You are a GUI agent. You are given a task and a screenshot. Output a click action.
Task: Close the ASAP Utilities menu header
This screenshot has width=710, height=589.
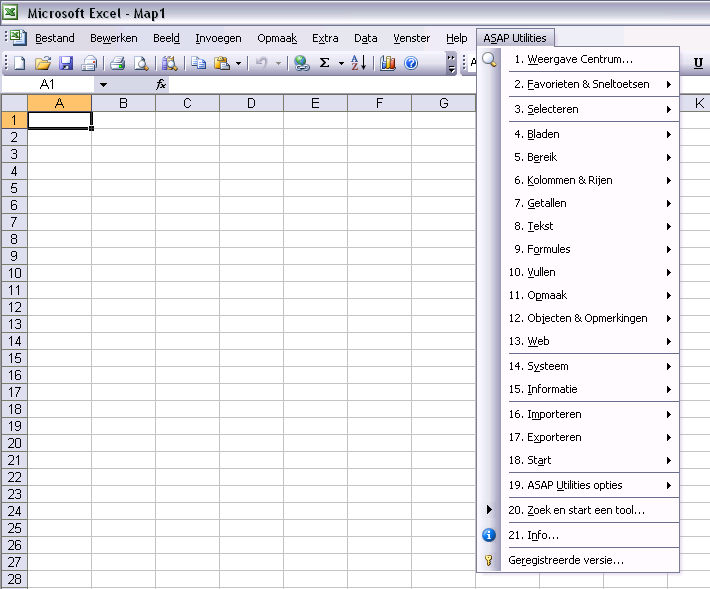[x=515, y=38]
